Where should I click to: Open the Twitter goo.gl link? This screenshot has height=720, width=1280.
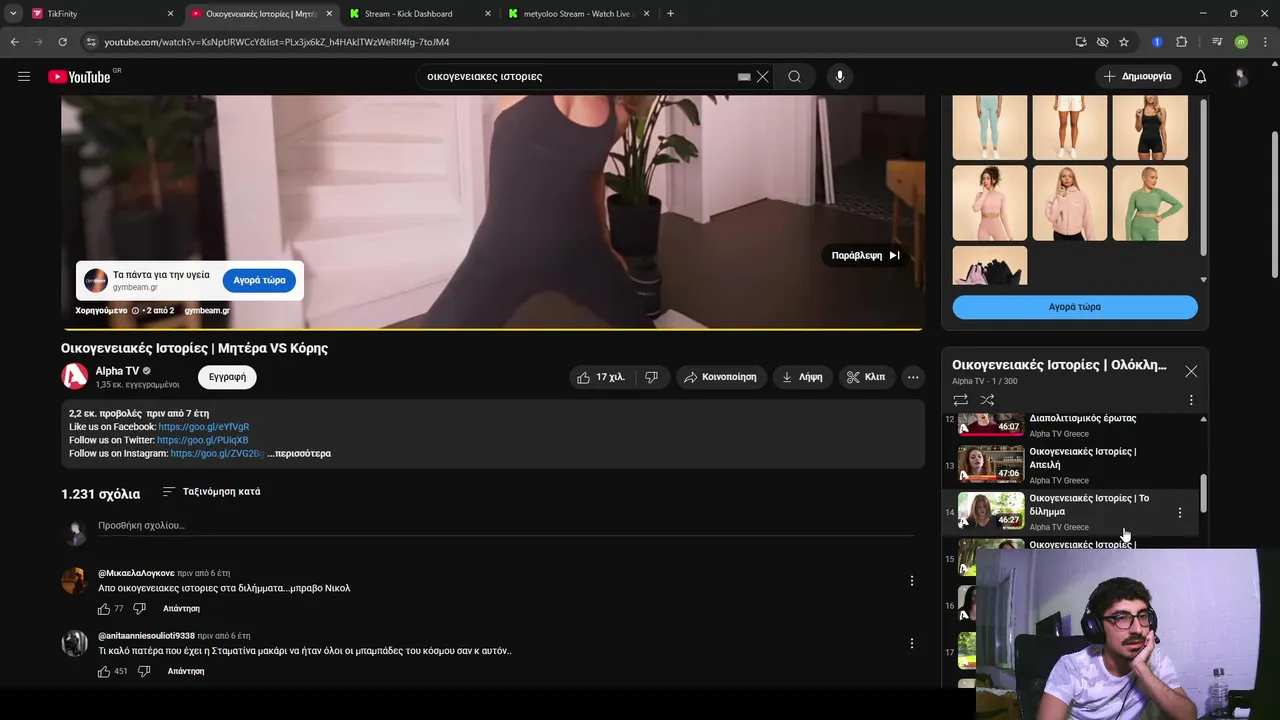(x=203, y=440)
